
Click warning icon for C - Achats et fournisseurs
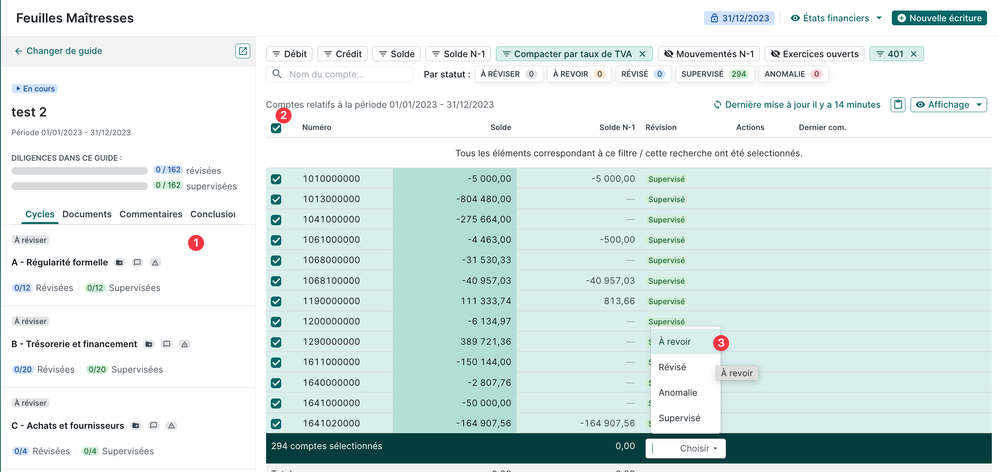(x=170, y=426)
